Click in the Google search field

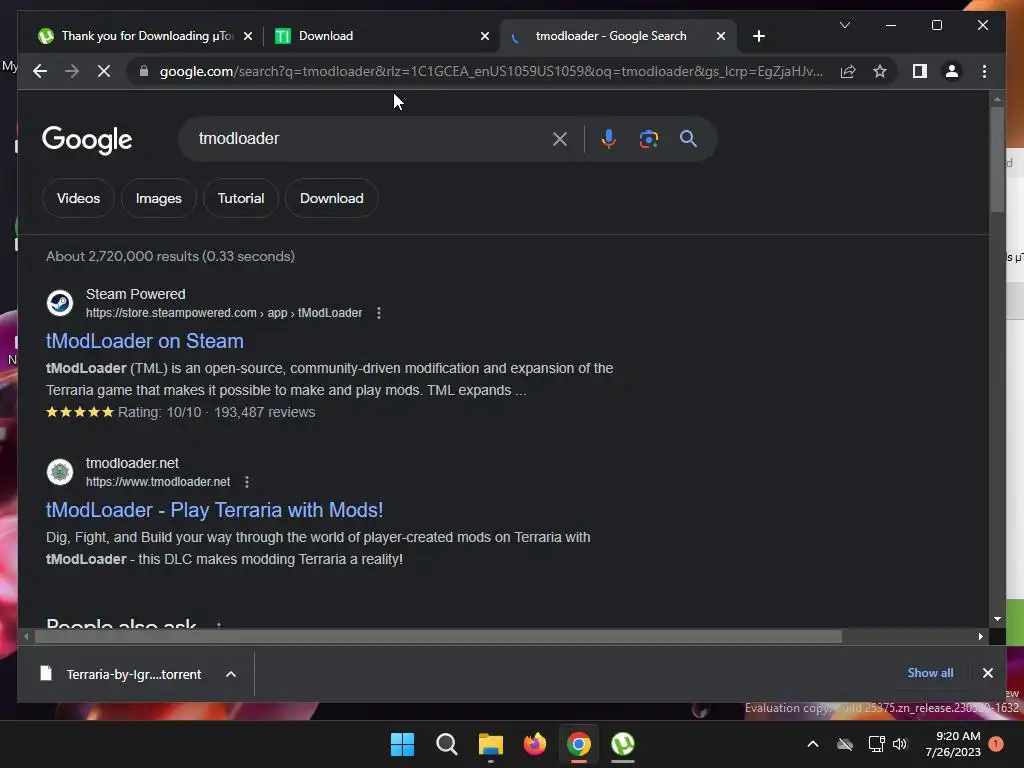[x=369, y=138]
